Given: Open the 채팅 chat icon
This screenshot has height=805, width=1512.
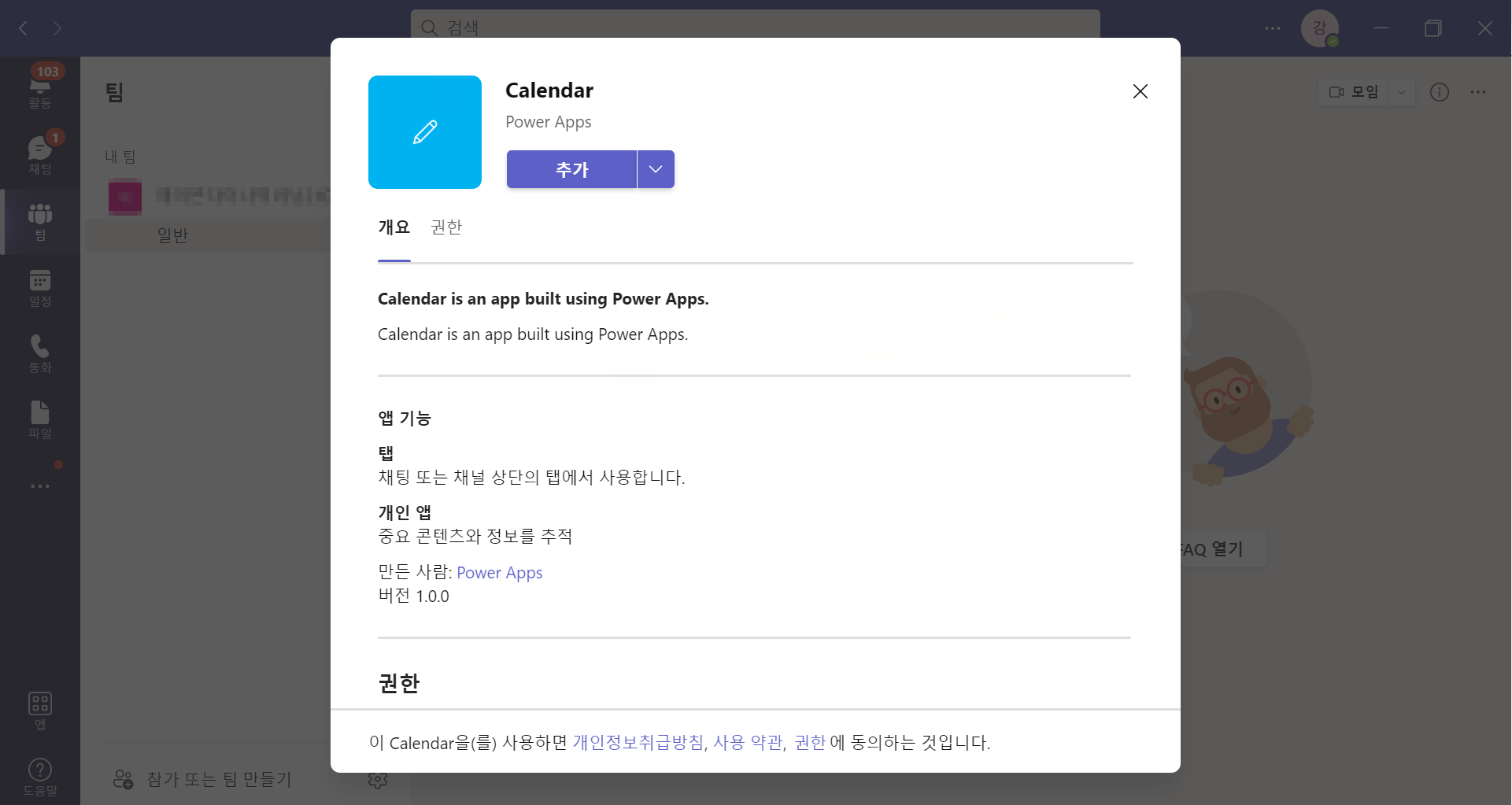Looking at the screenshot, I should [x=40, y=154].
